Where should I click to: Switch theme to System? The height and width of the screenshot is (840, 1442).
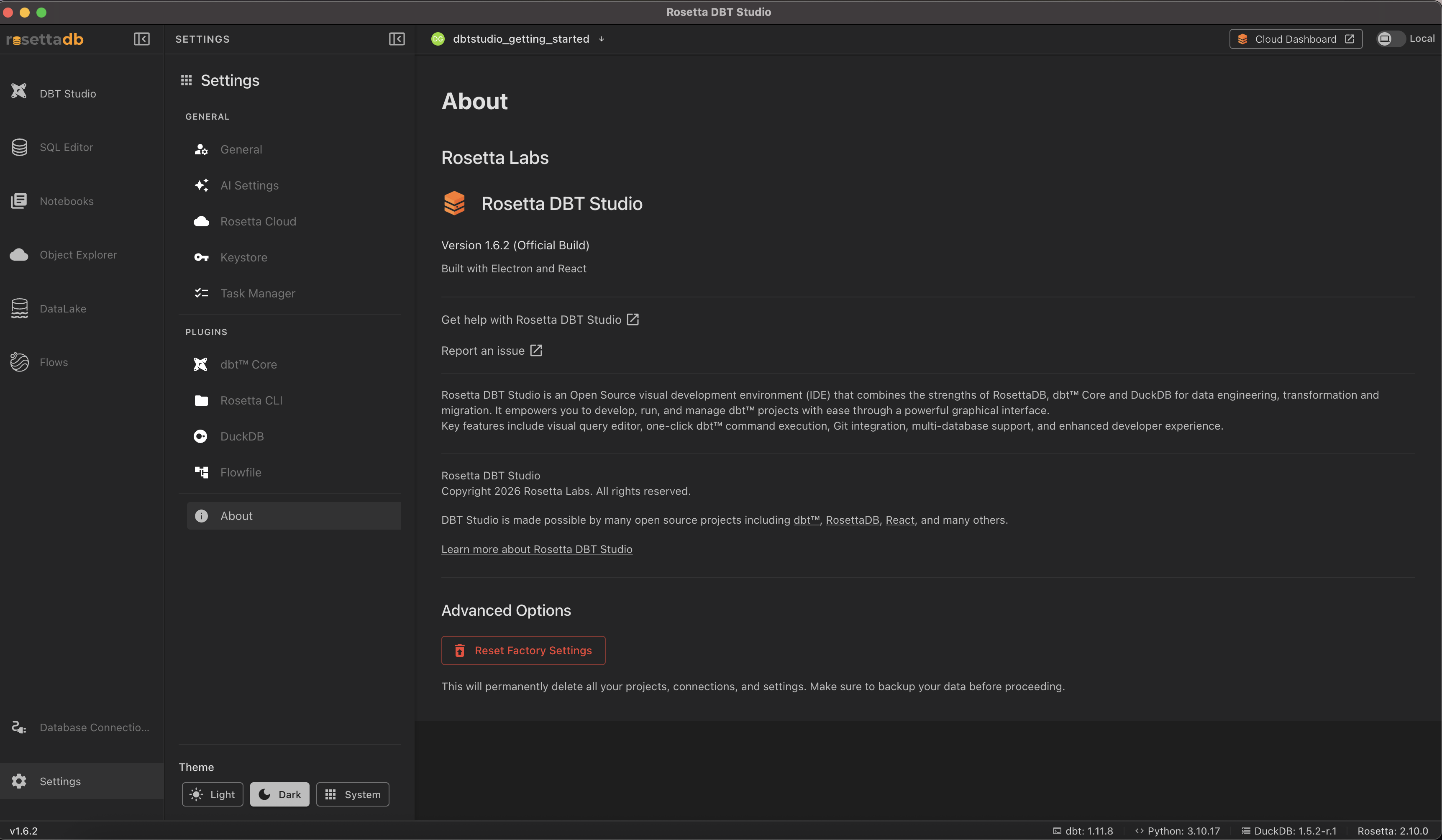(353, 794)
